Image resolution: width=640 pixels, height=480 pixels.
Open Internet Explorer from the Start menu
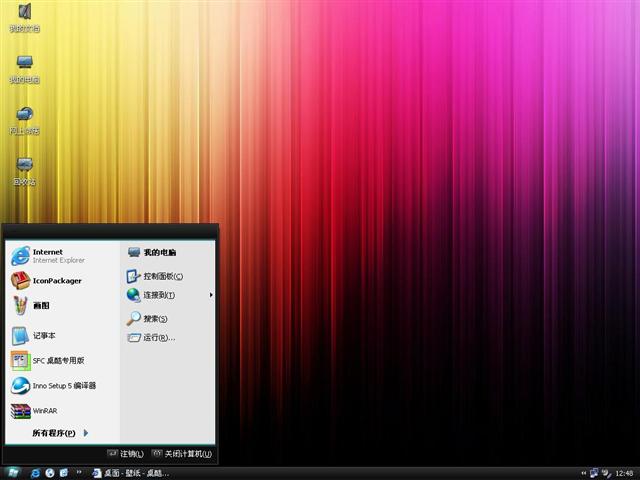pyautogui.click(x=50, y=256)
